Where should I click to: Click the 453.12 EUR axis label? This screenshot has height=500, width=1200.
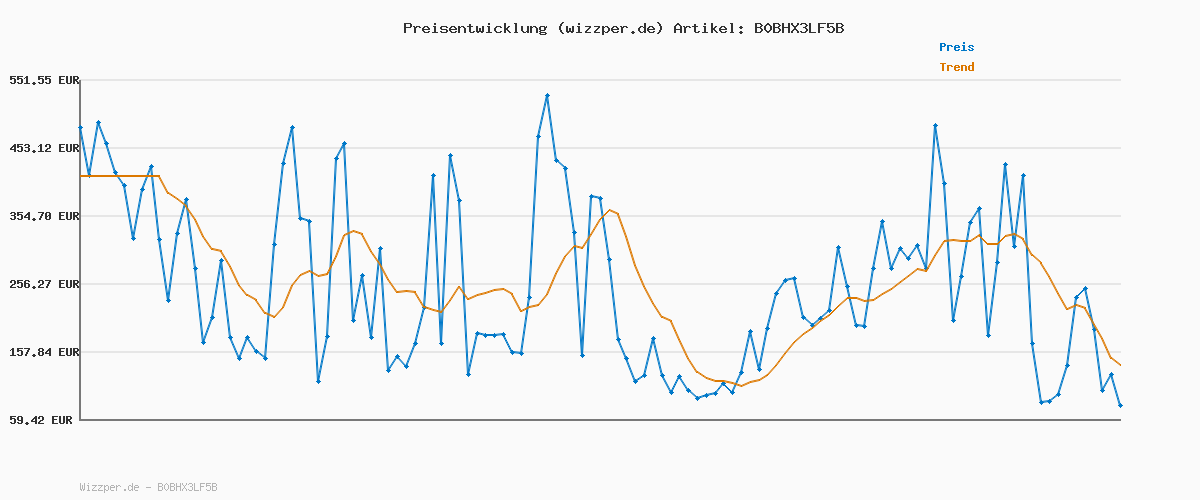point(43,148)
